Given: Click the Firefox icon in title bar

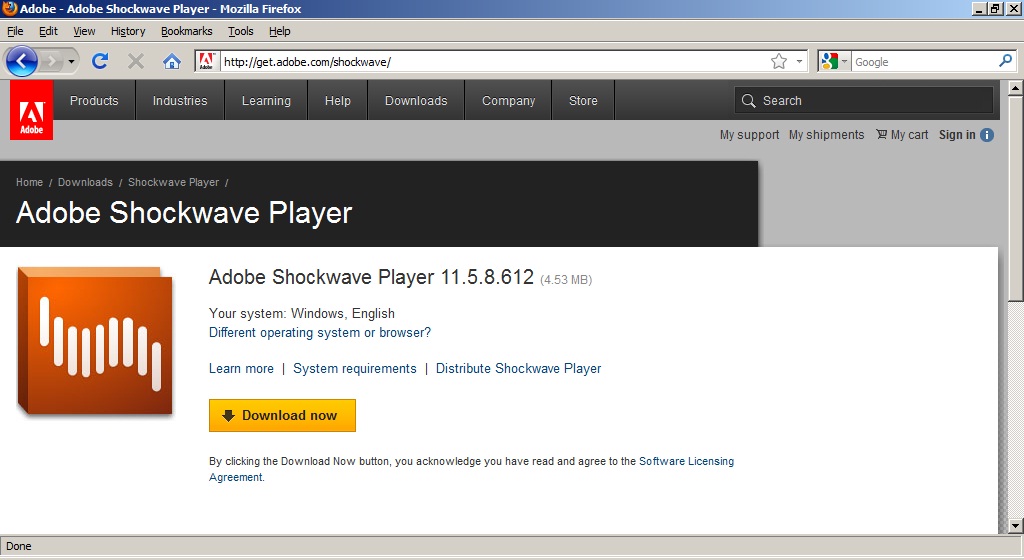Looking at the screenshot, I should (10, 8).
